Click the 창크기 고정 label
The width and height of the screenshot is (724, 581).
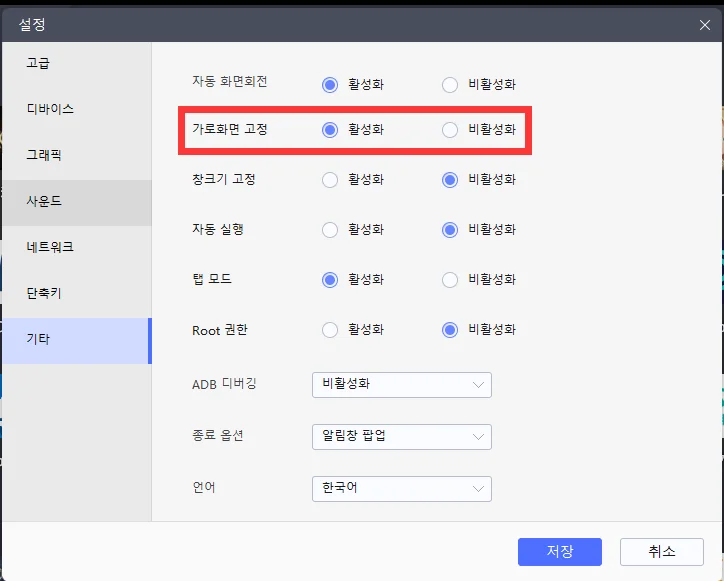tap(223, 179)
